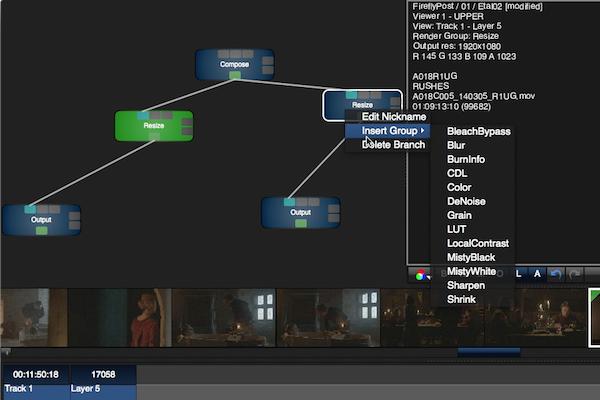Image resolution: width=600 pixels, height=400 pixels.
Task: Select thumbnail of woman in red dress
Action: coord(120,318)
